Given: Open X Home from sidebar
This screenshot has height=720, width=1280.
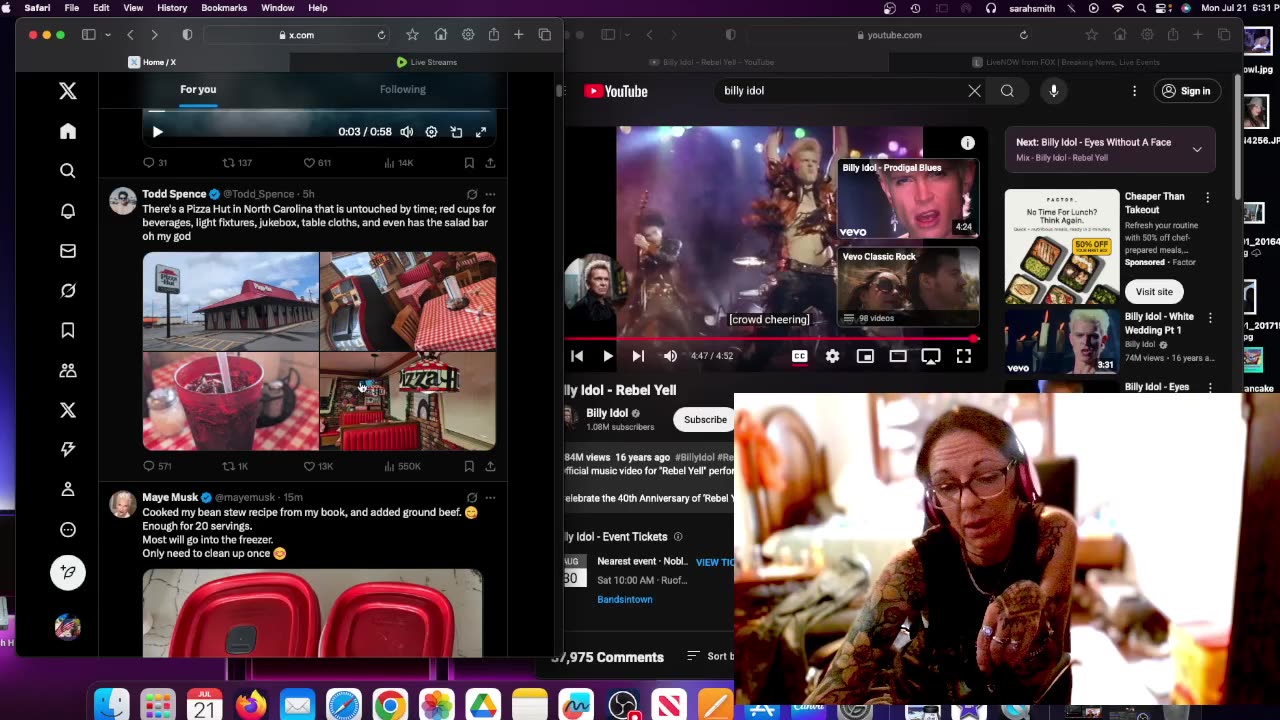Looking at the screenshot, I should (x=68, y=131).
